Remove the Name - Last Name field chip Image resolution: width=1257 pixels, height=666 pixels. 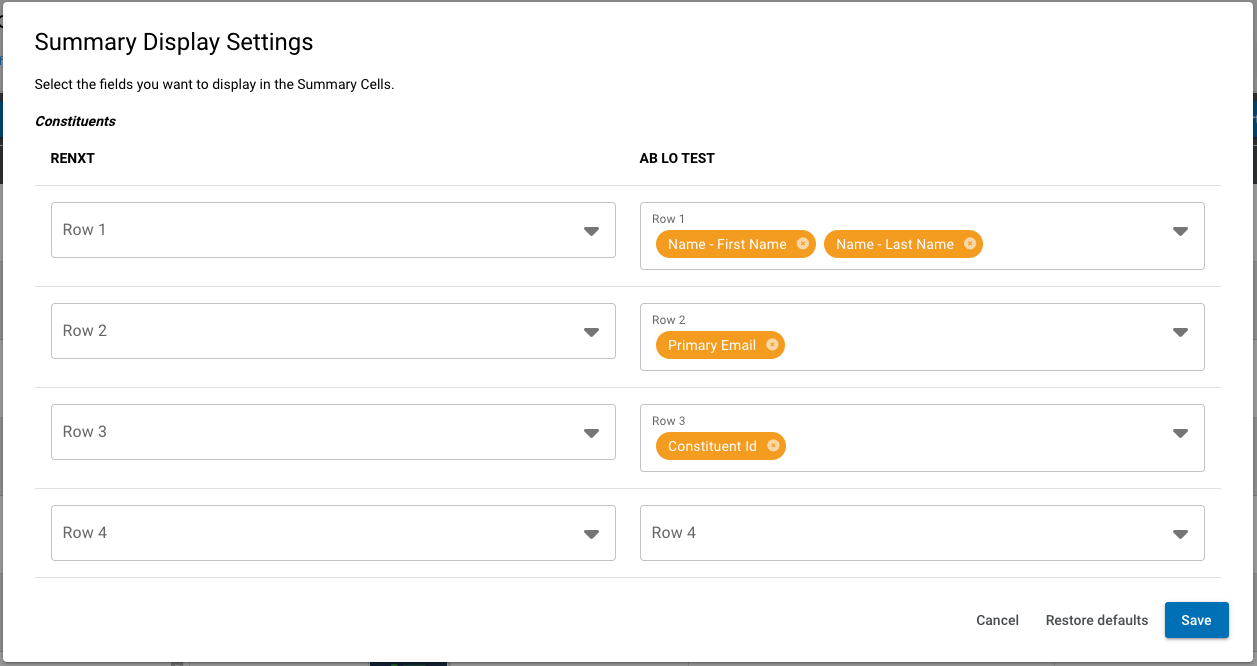tap(970, 243)
